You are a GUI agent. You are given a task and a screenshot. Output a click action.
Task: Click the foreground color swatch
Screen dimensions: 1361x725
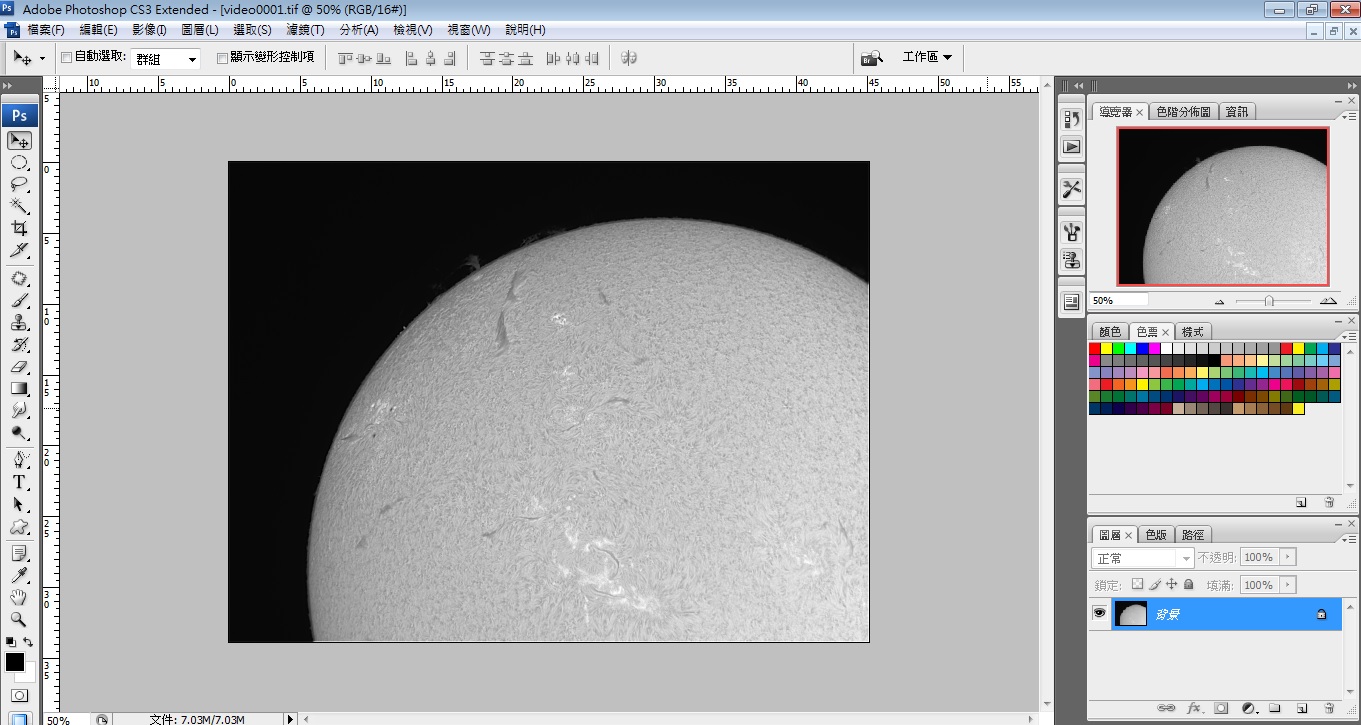(x=14, y=662)
